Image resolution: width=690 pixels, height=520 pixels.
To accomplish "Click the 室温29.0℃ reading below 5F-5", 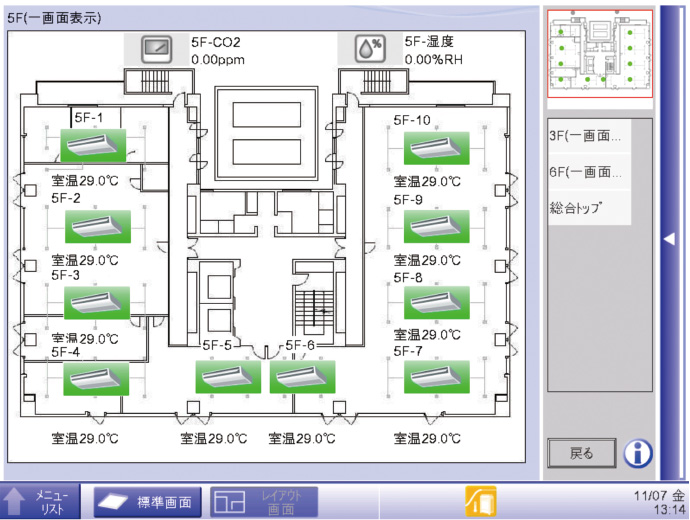I will [x=214, y=438].
